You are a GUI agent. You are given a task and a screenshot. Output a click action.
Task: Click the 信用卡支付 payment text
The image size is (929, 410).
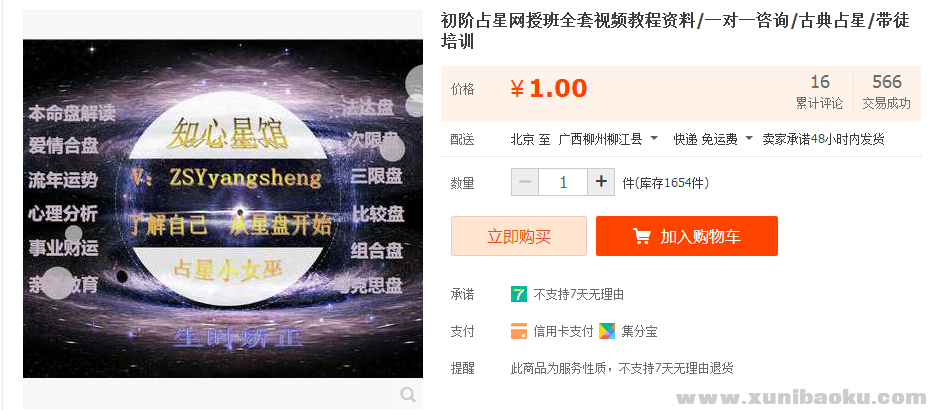563,331
